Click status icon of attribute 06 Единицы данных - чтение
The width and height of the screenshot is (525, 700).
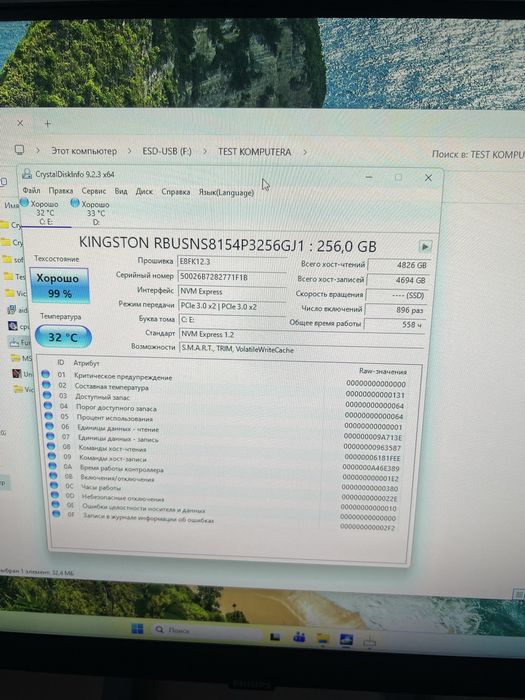(x=50, y=426)
